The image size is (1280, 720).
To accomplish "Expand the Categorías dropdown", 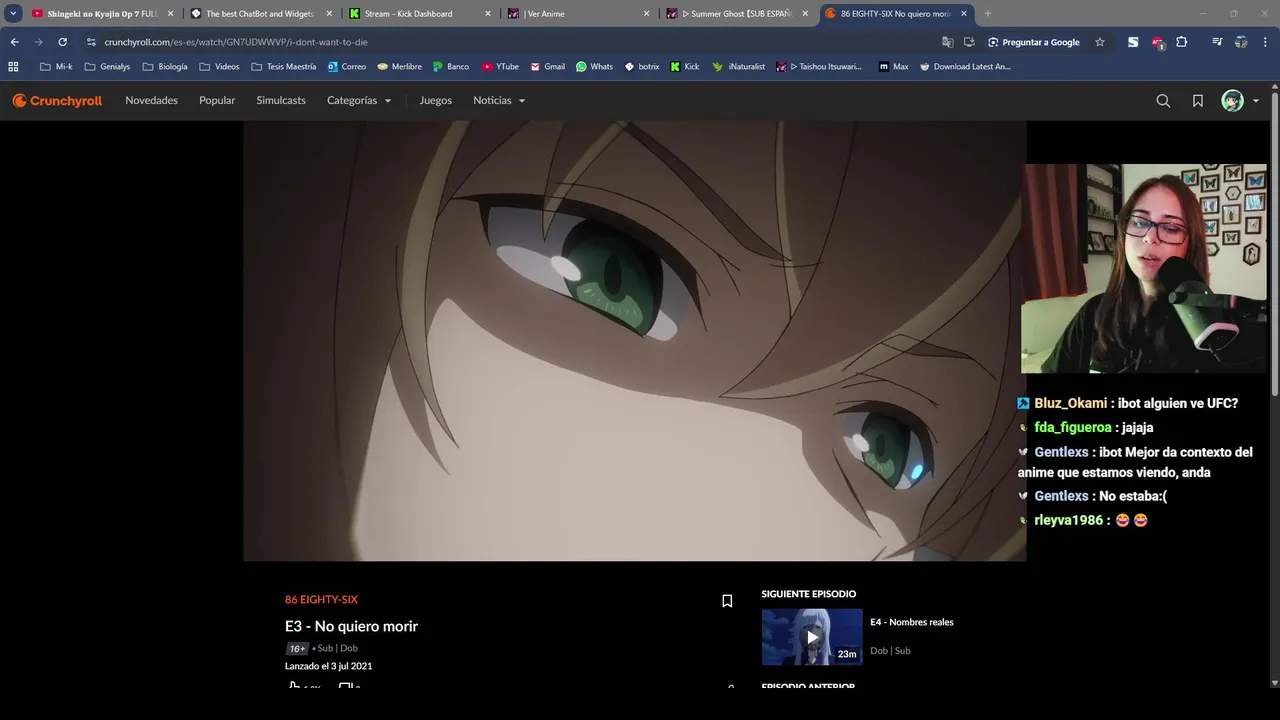I will [359, 101].
